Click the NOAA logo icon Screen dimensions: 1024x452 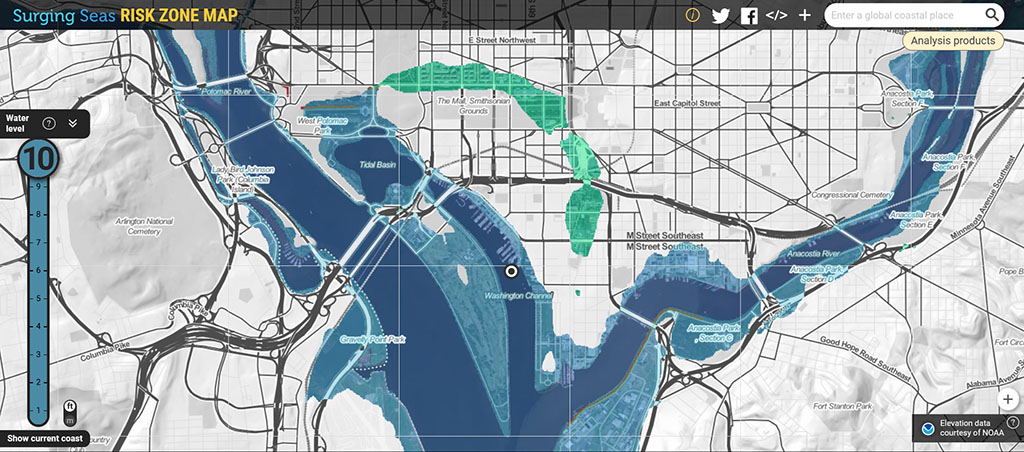pos(928,429)
